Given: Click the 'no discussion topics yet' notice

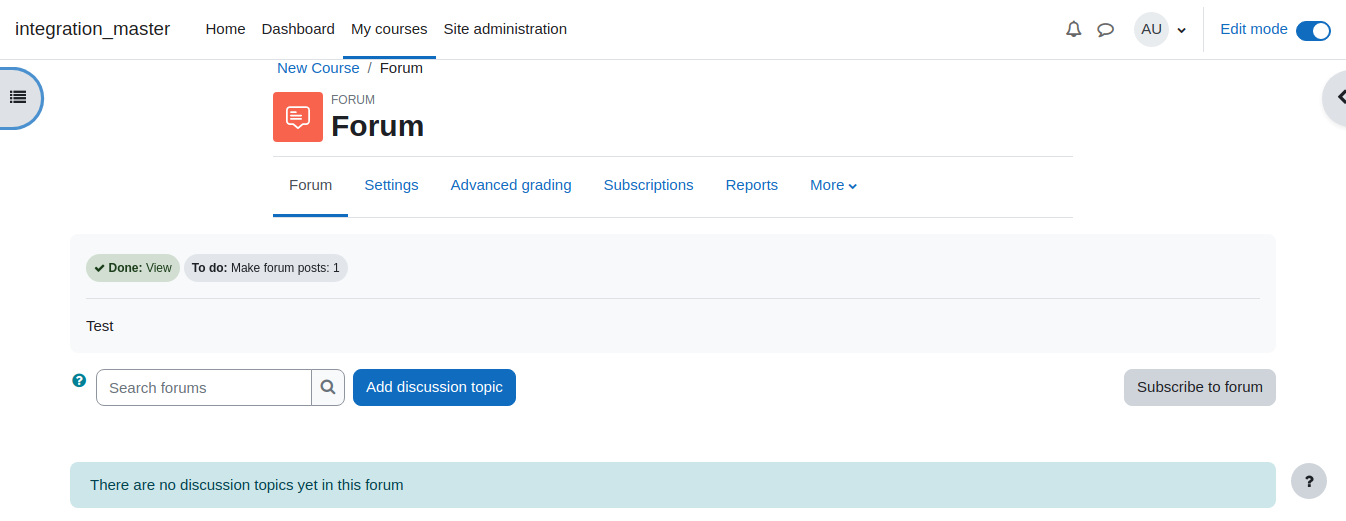Looking at the screenshot, I should pos(673,485).
